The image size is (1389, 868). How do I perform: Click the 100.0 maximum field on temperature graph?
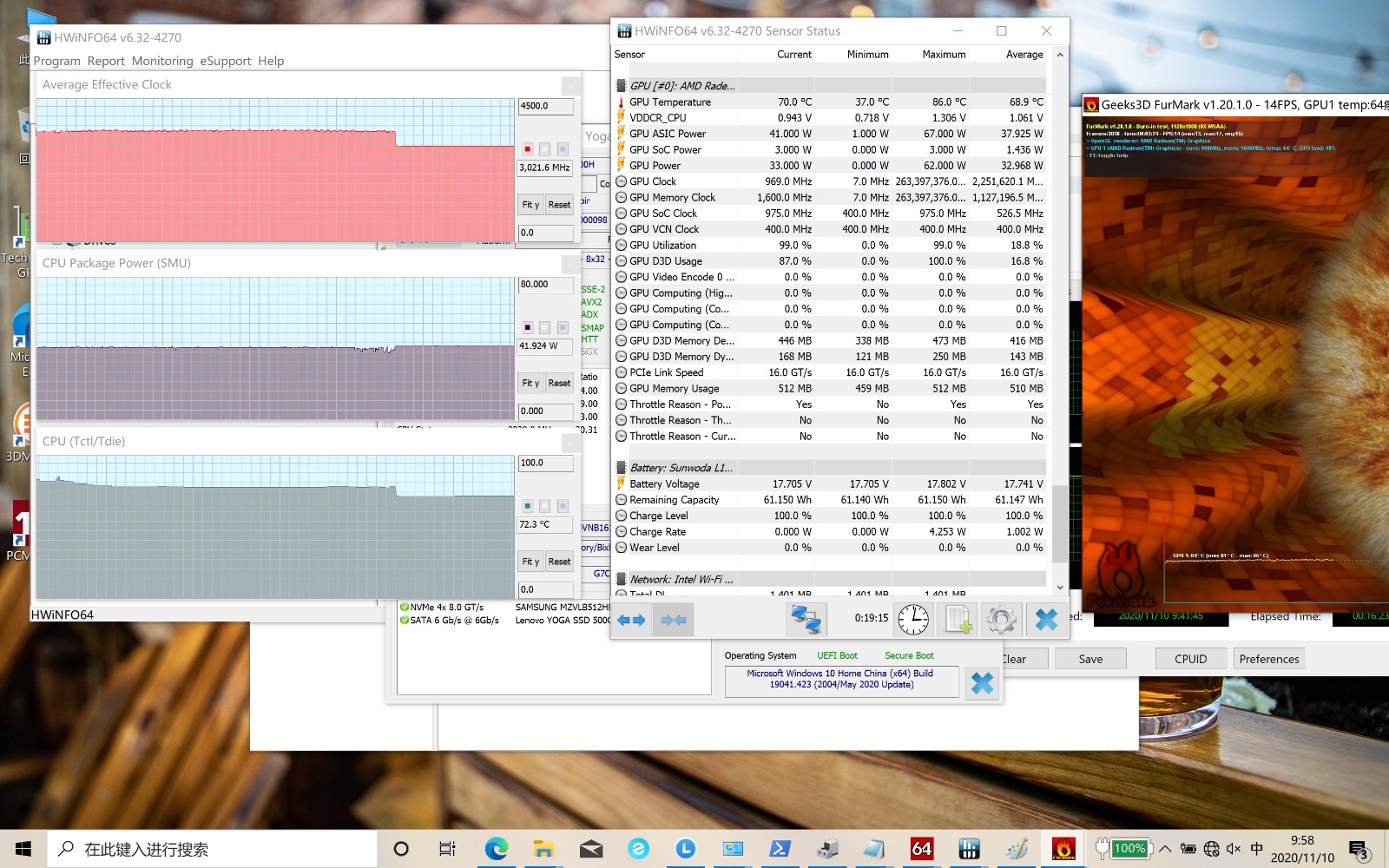(x=545, y=464)
